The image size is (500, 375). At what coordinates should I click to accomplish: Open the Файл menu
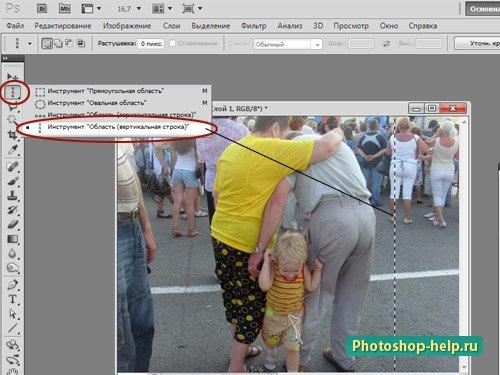pos(15,26)
